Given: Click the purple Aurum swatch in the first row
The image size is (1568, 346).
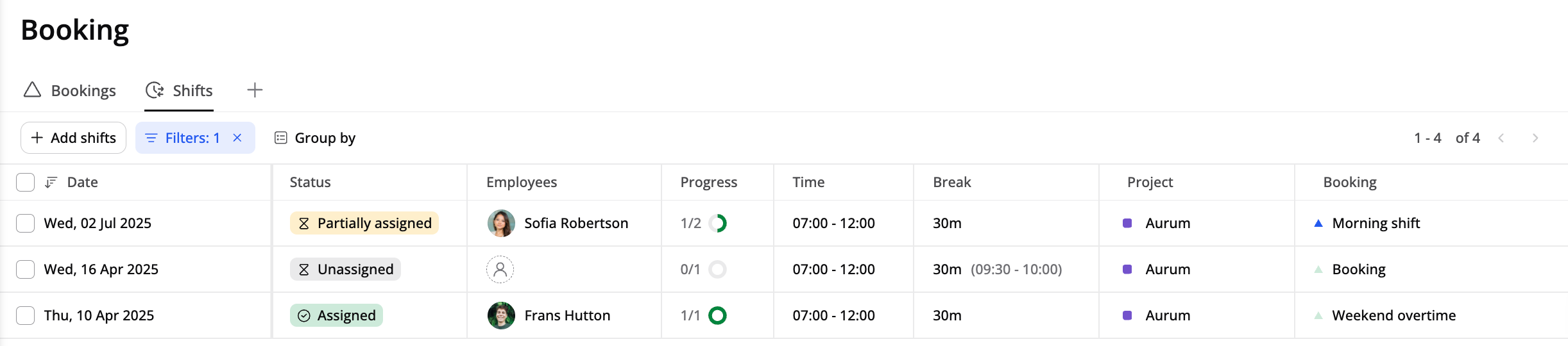Looking at the screenshot, I should coord(1127,224).
